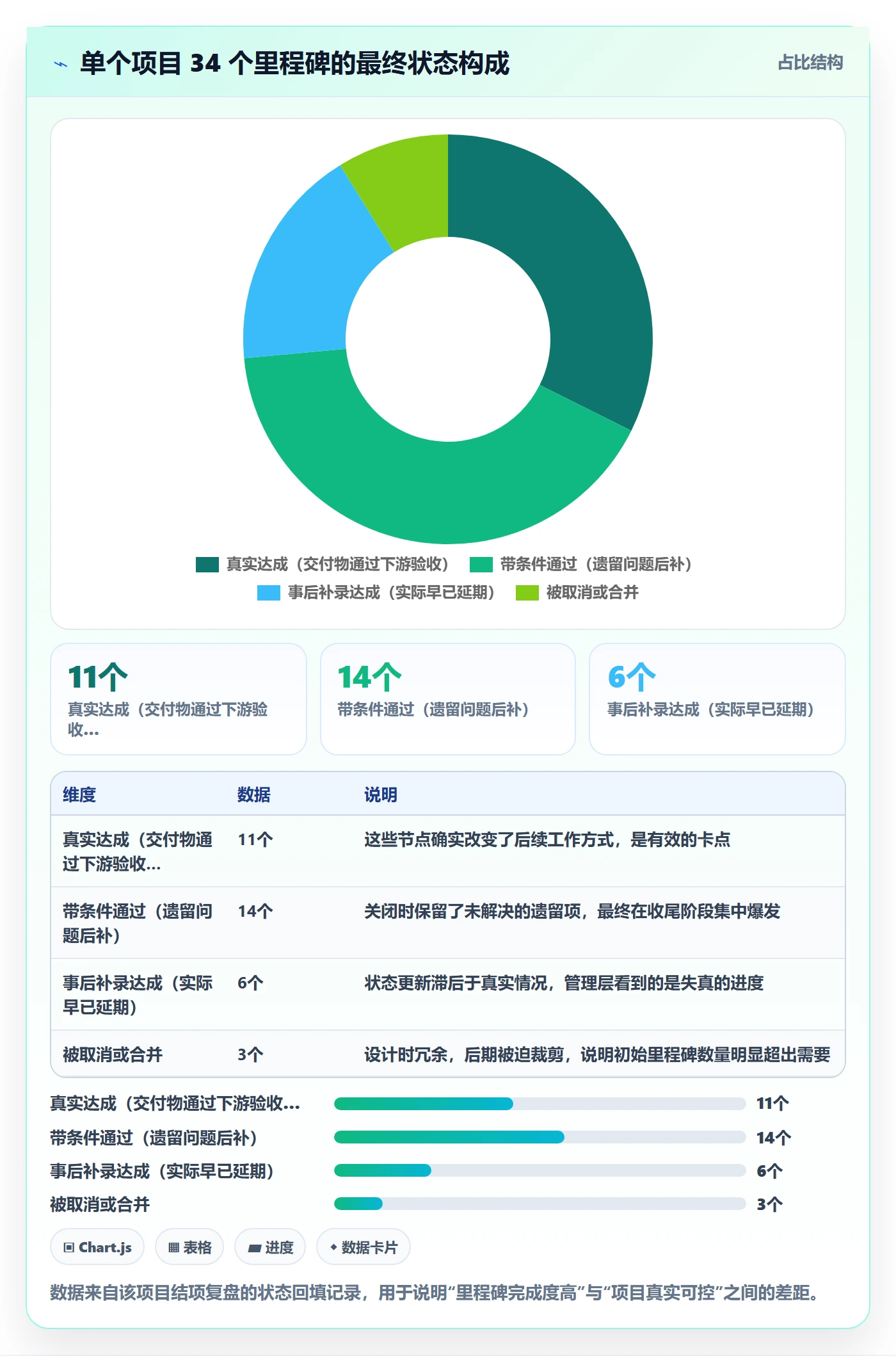Click the 事后补录达成 progress row label
Image resolution: width=896 pixels, height=1356 pixels.
[x=162, y=1171]
